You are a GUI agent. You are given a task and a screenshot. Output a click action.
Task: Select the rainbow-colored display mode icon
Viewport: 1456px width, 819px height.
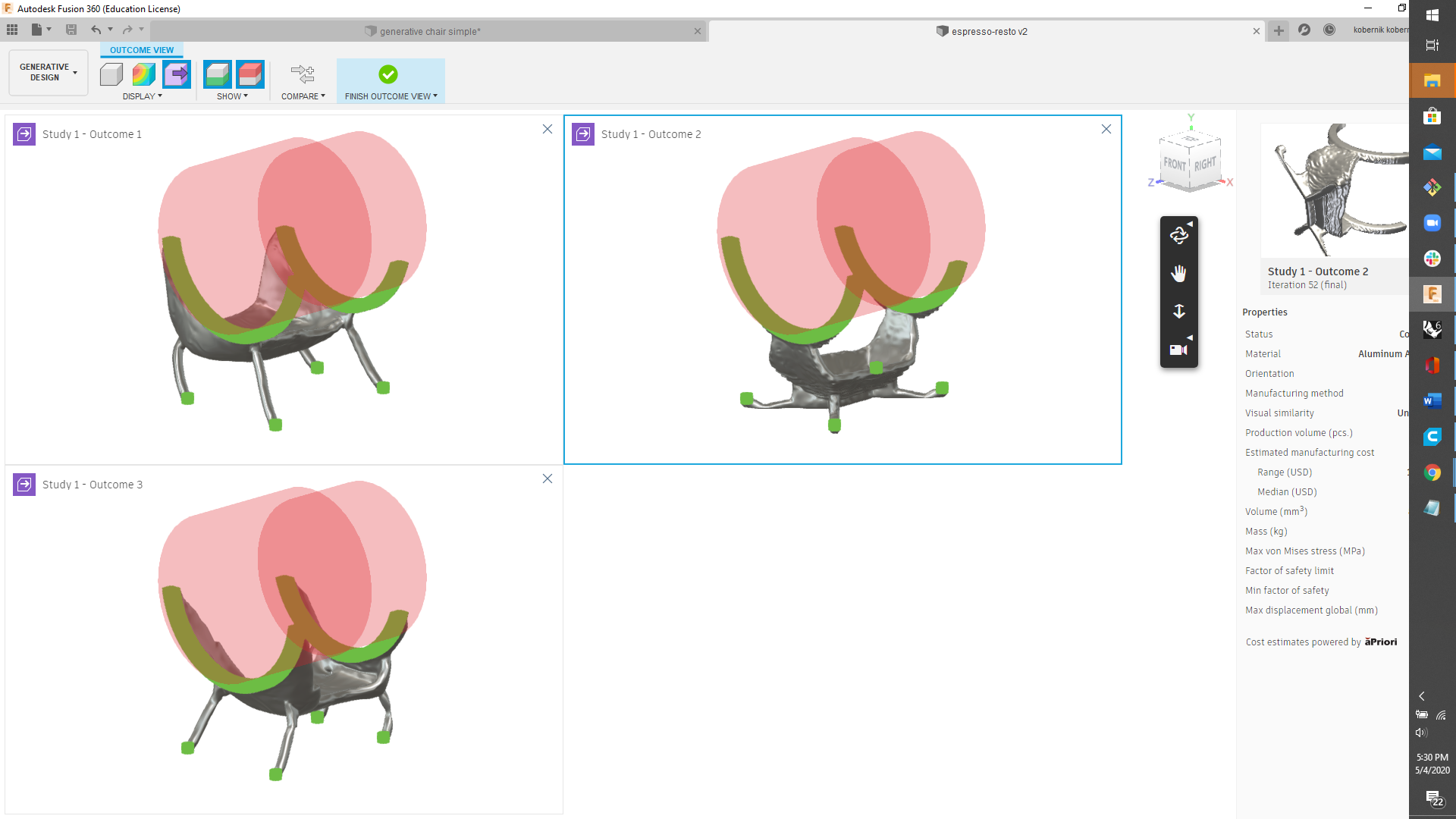click(143, 74)
